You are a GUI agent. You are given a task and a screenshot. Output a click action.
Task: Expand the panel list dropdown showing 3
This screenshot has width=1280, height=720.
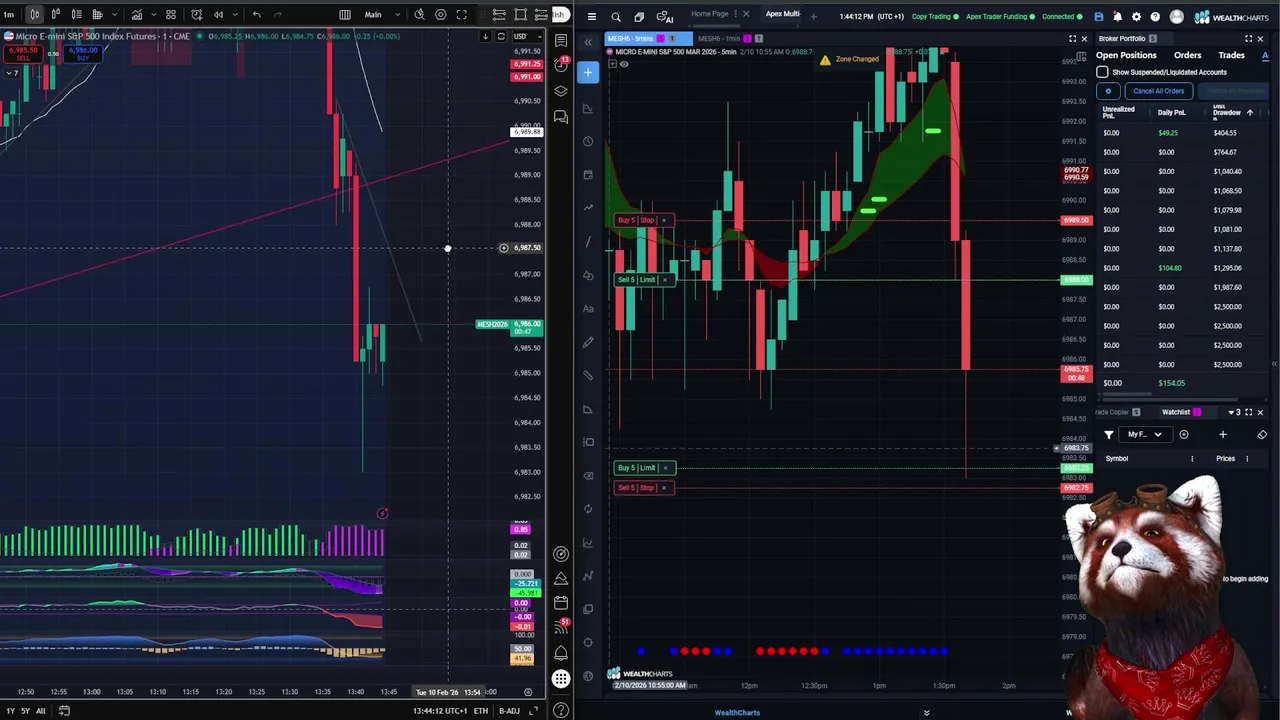[x=1234, y=412]
